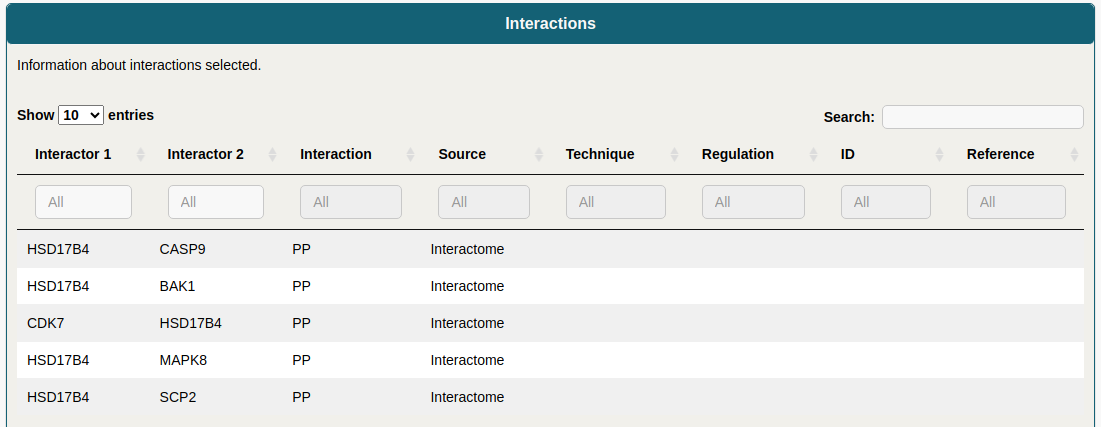Click sort arrows icon in Source column
The image size is (1101, 427).
[x=539, y=155]
